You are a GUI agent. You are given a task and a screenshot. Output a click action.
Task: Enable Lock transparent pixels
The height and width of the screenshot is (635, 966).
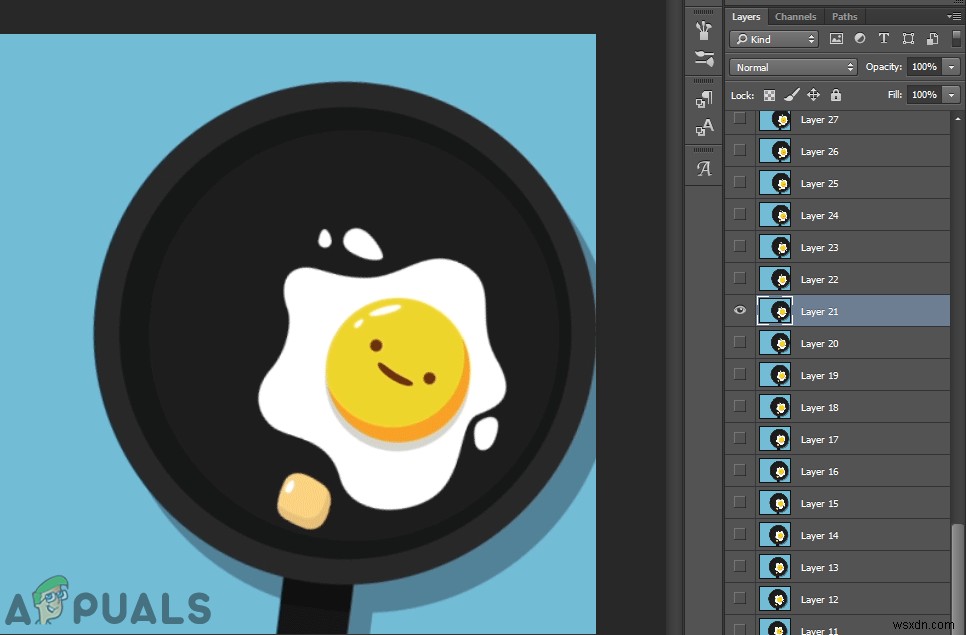pos(769,95)
